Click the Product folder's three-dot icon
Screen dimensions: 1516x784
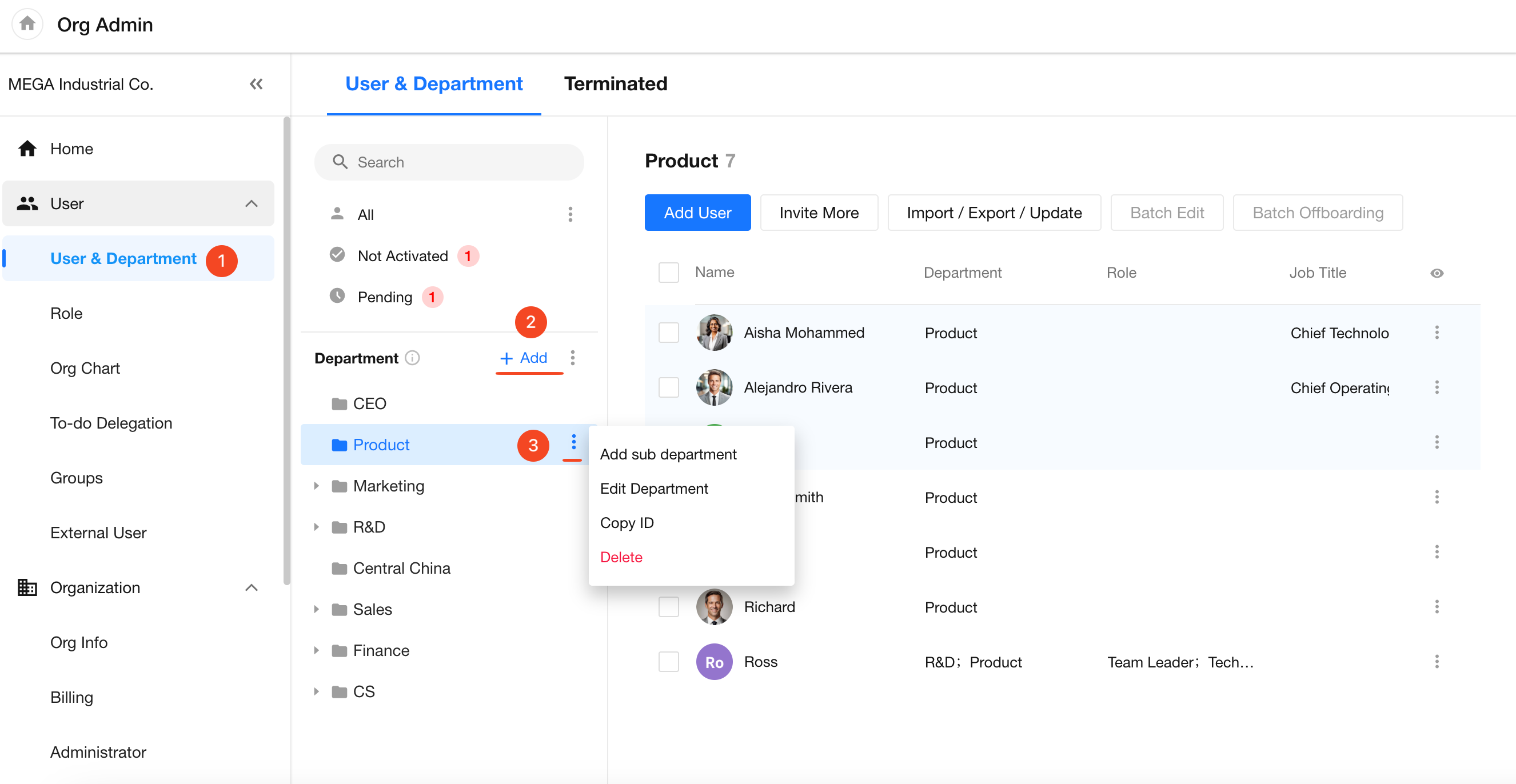573,442
